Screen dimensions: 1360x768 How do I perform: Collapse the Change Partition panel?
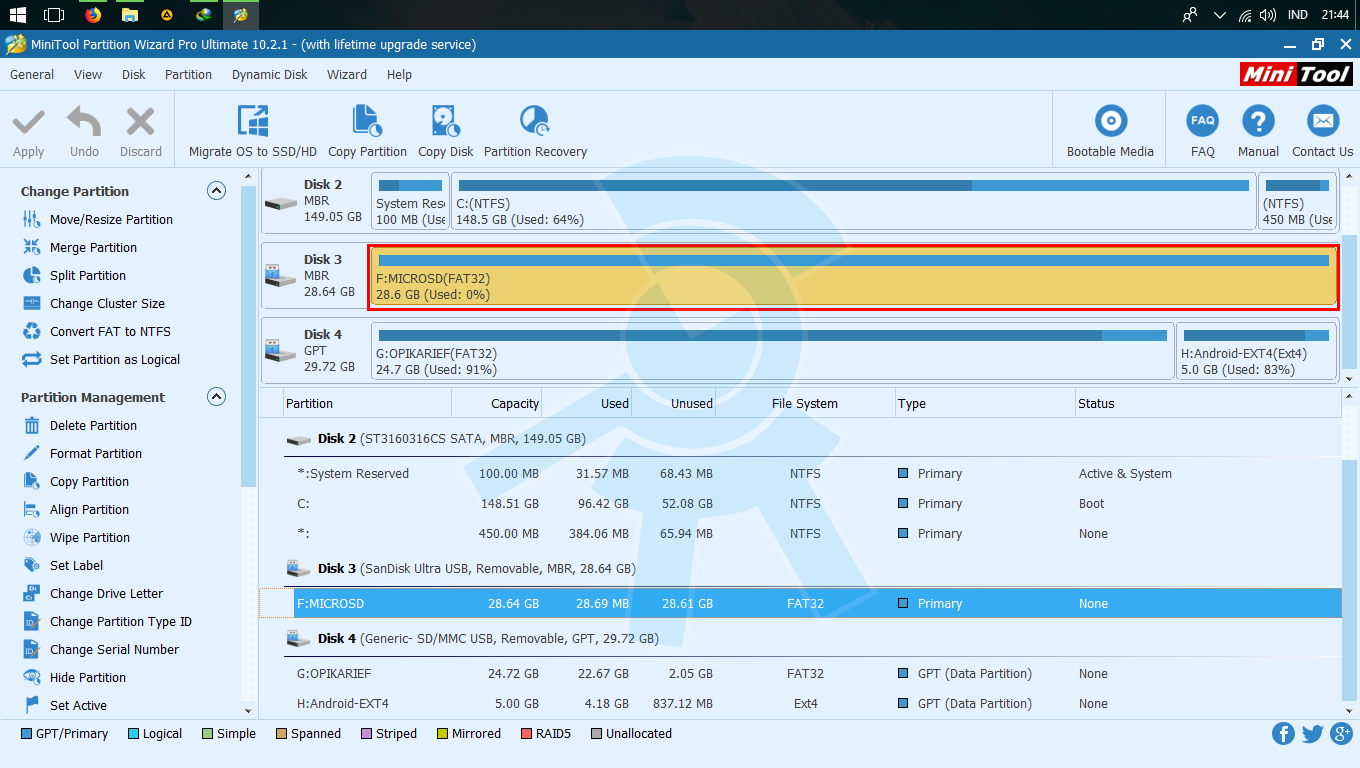point(216,191)
